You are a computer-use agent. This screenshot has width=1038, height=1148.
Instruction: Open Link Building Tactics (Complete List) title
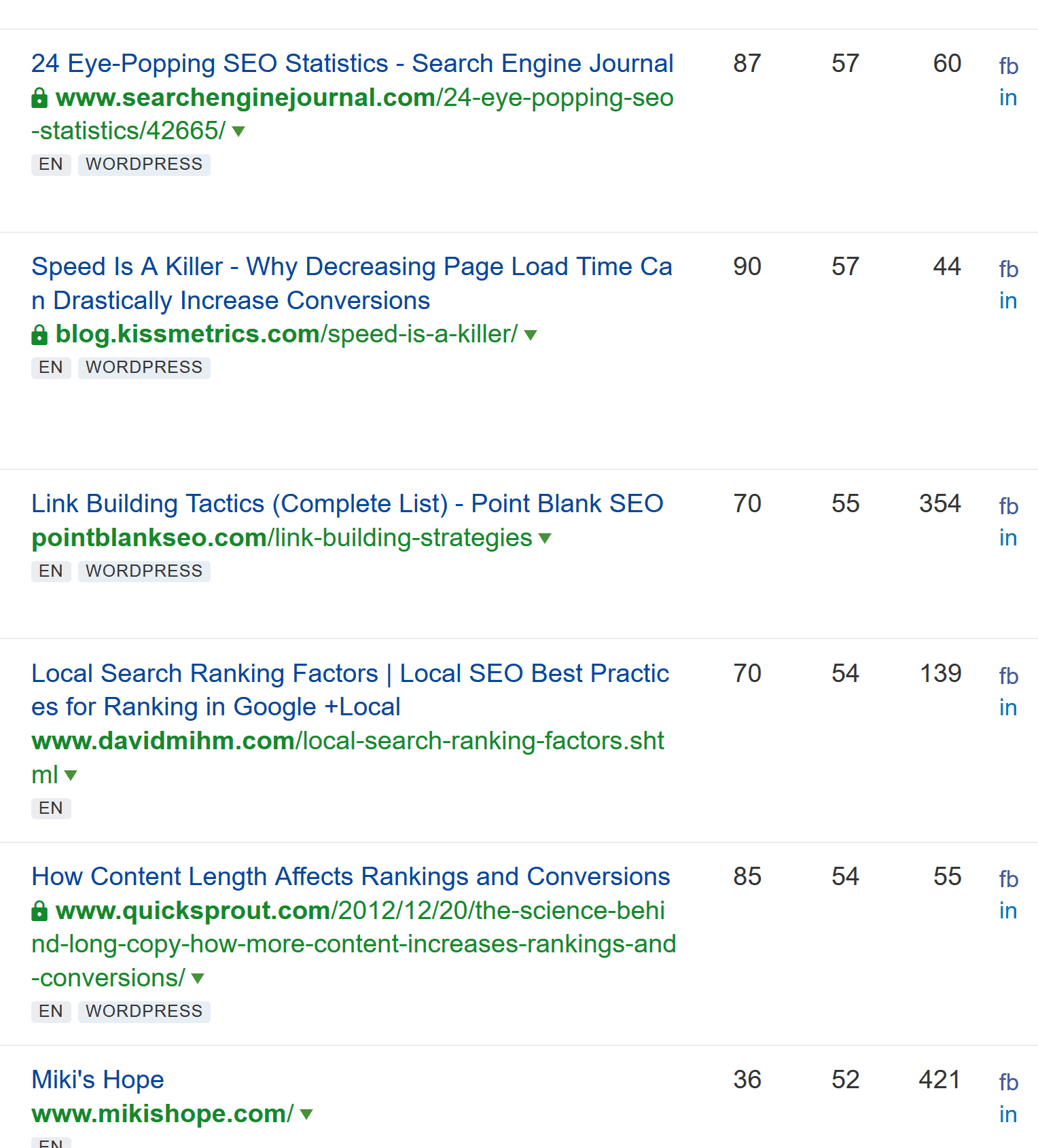click(x=347, y=504)
